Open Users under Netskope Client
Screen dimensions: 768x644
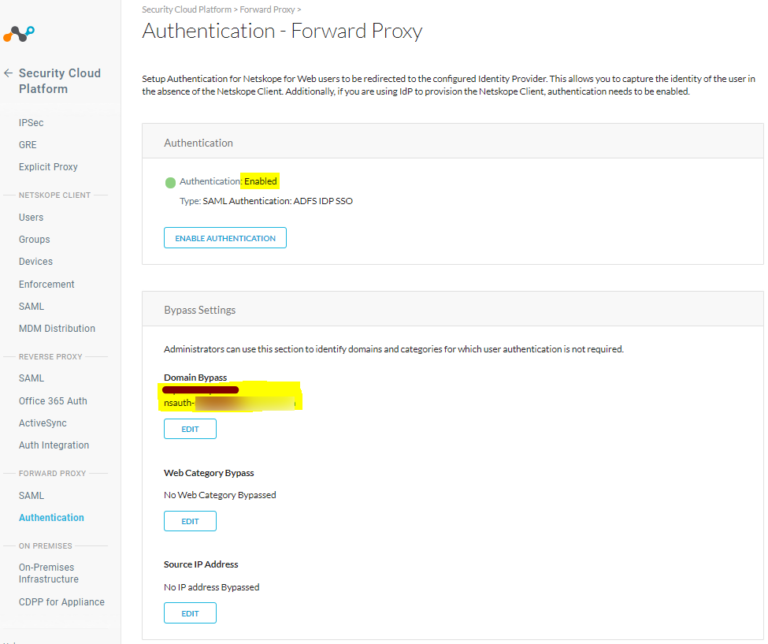(31, 217)
